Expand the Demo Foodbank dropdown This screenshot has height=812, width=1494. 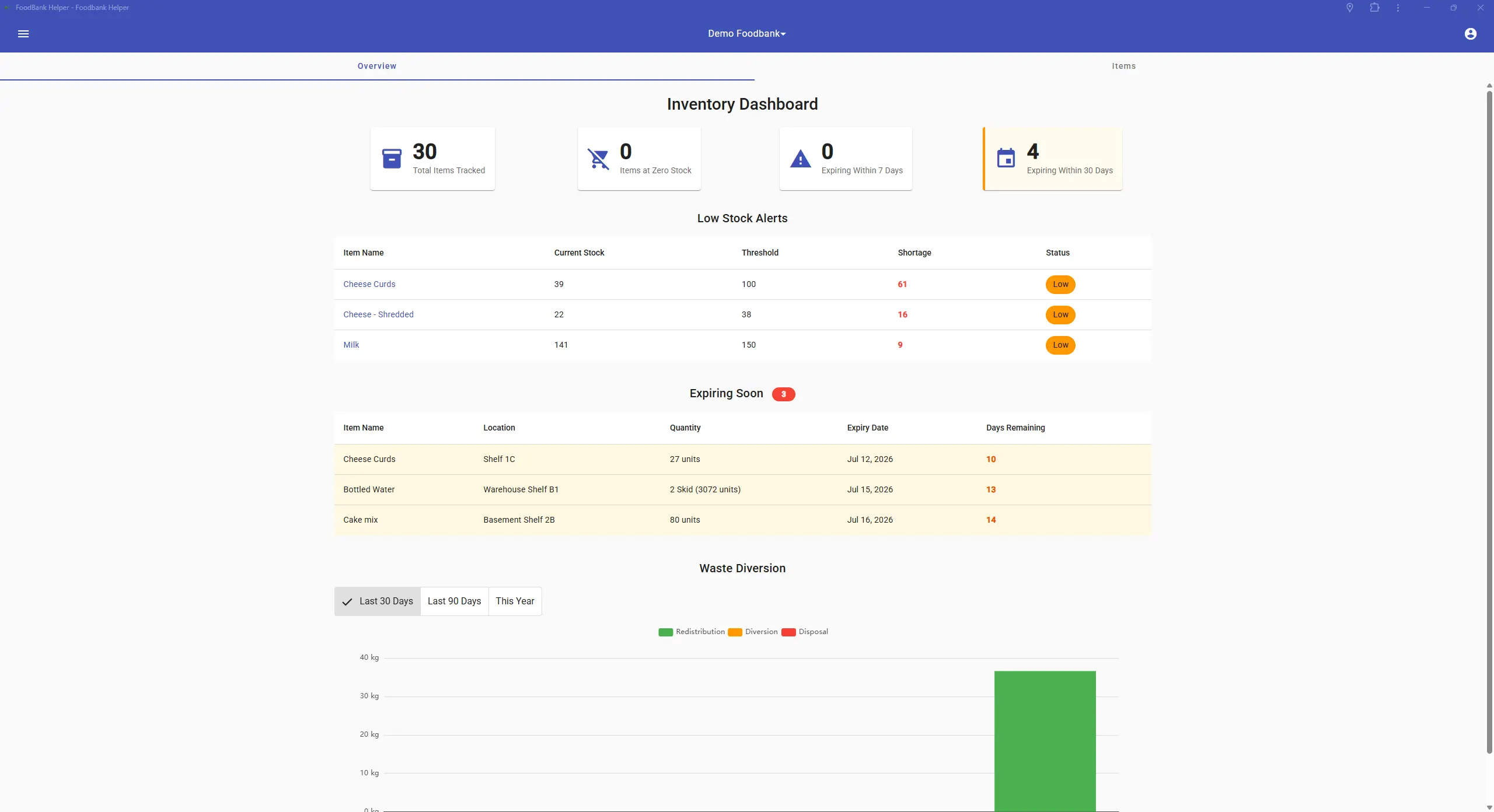pos(746,34)
